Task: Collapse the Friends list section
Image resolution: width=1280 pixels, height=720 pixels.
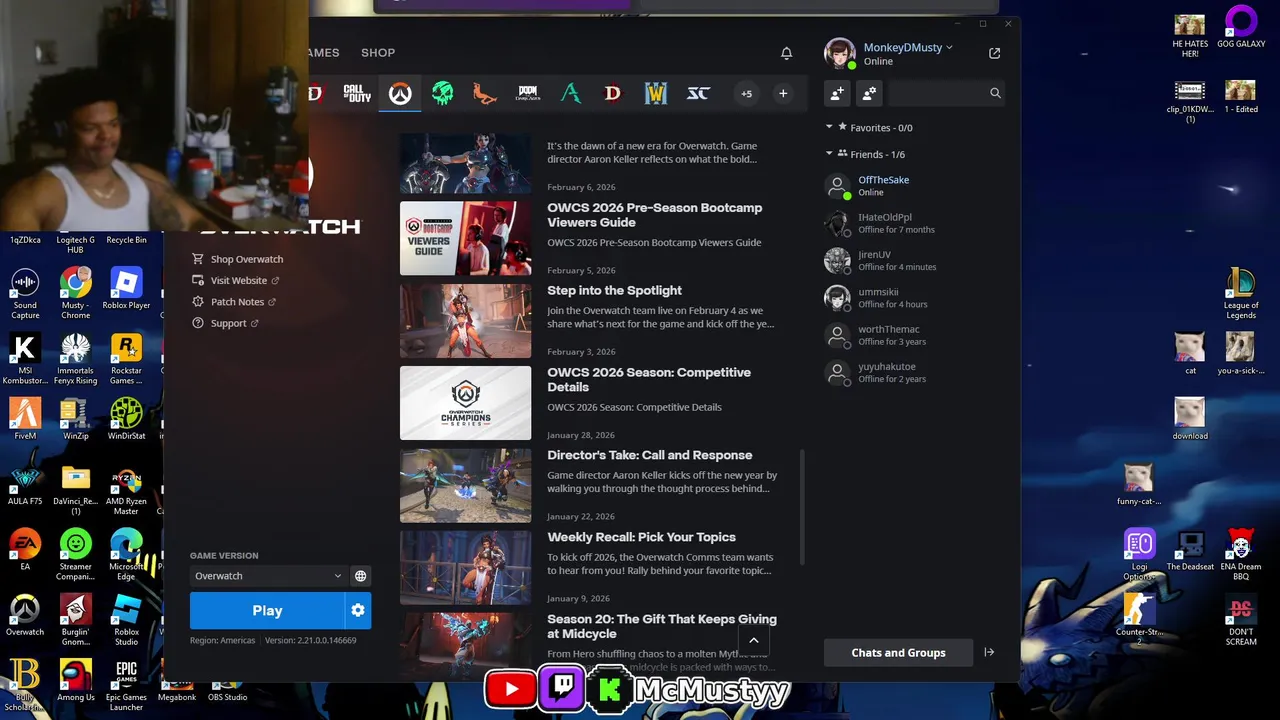Action: click(829, 154)
